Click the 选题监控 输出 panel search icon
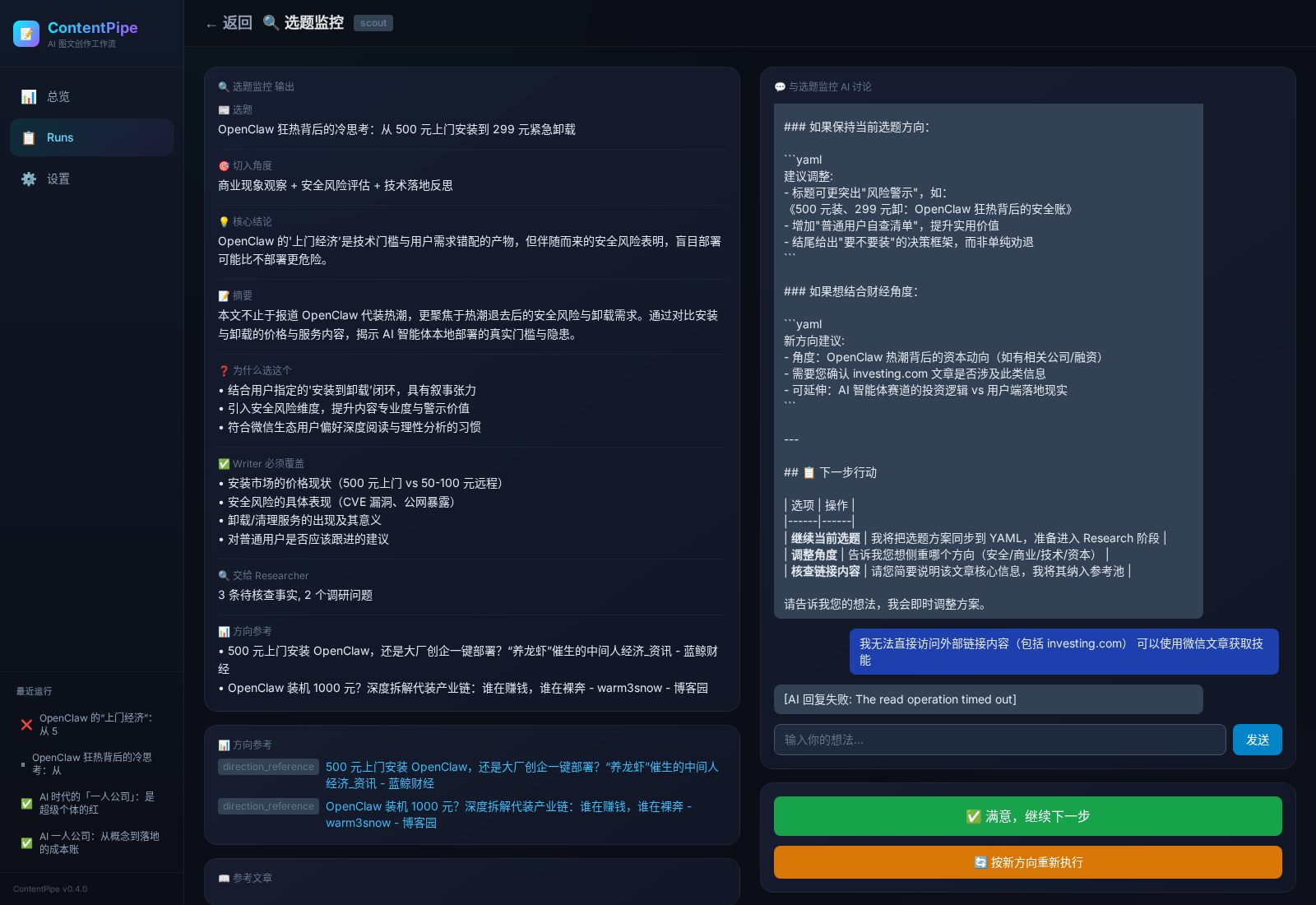The height and width of the screenshot is (905, 1316). tap(224, 87)
